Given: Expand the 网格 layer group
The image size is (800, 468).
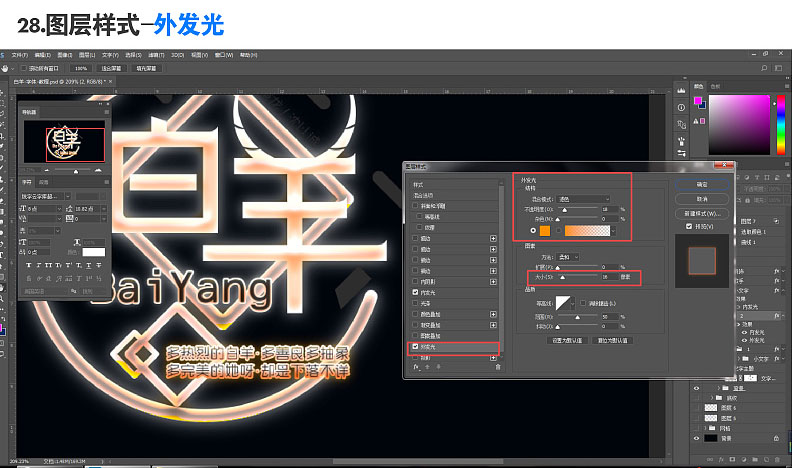Looking at the screenshot, I should pos(707,428).
